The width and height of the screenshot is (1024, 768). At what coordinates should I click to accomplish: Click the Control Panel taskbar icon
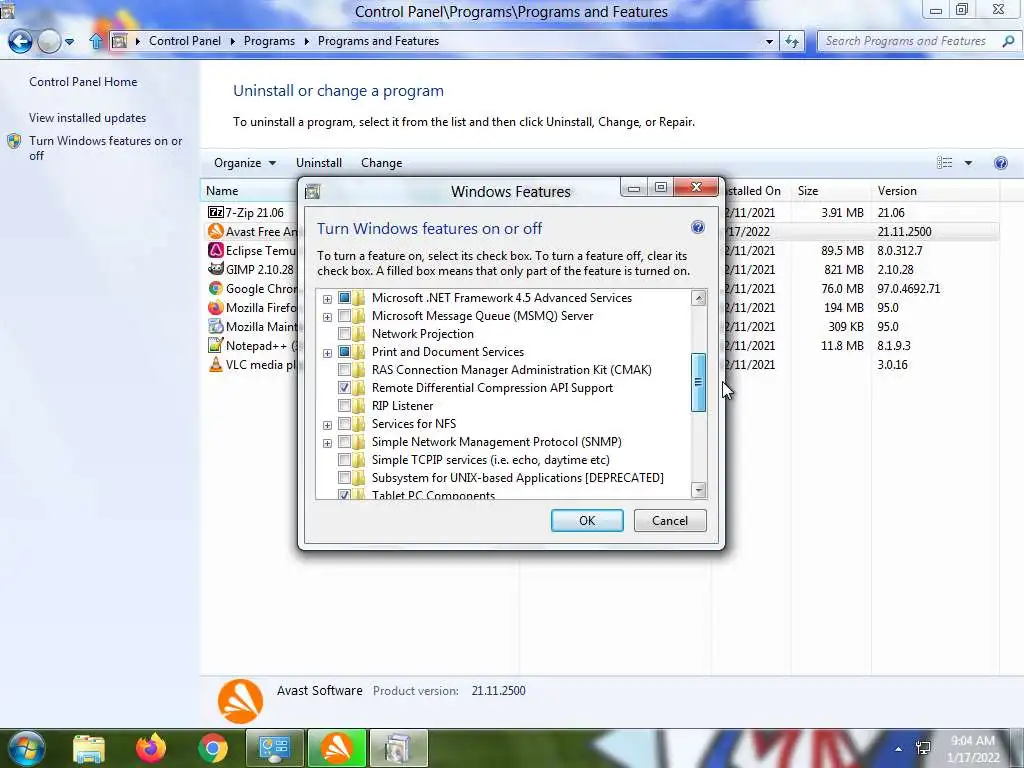274,748
